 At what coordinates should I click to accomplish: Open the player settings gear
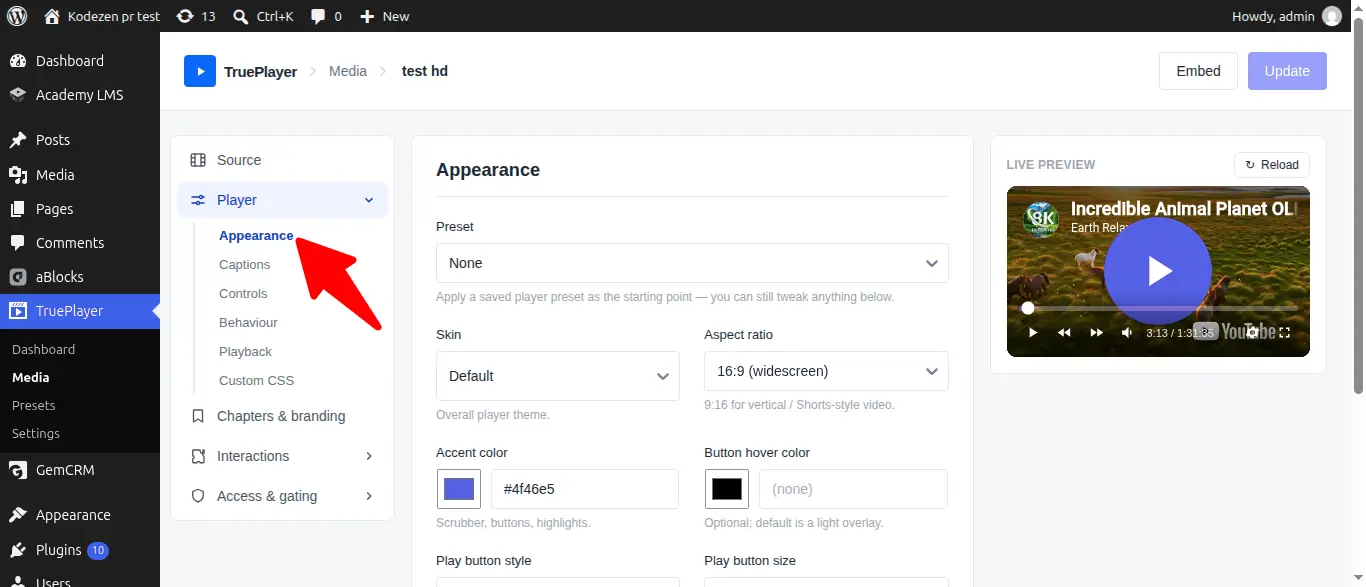point(1251,332)
